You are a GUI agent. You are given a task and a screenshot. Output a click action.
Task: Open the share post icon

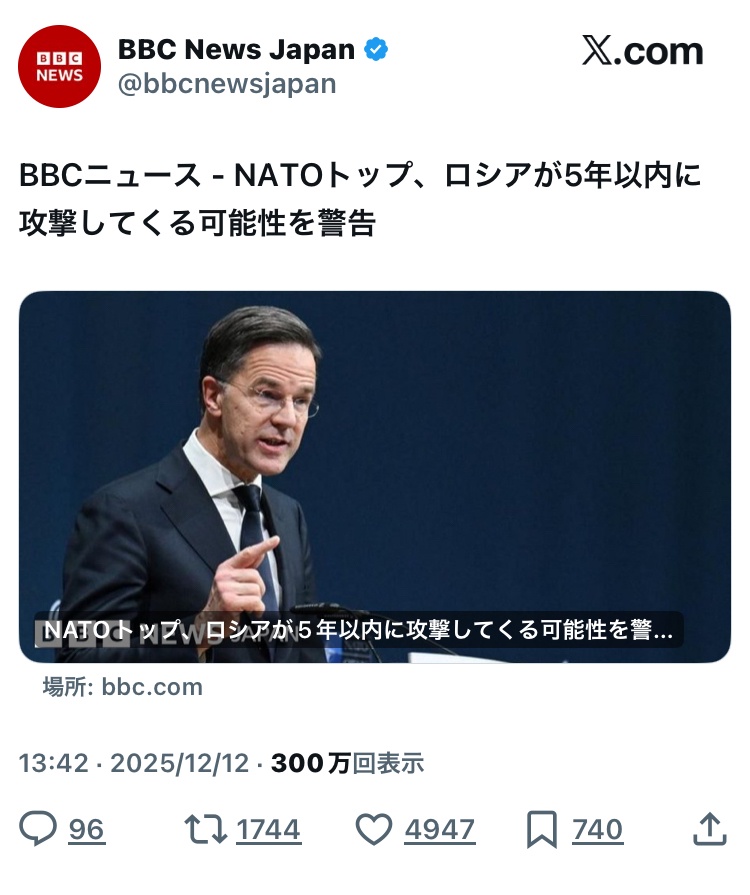tap(708, 828)
